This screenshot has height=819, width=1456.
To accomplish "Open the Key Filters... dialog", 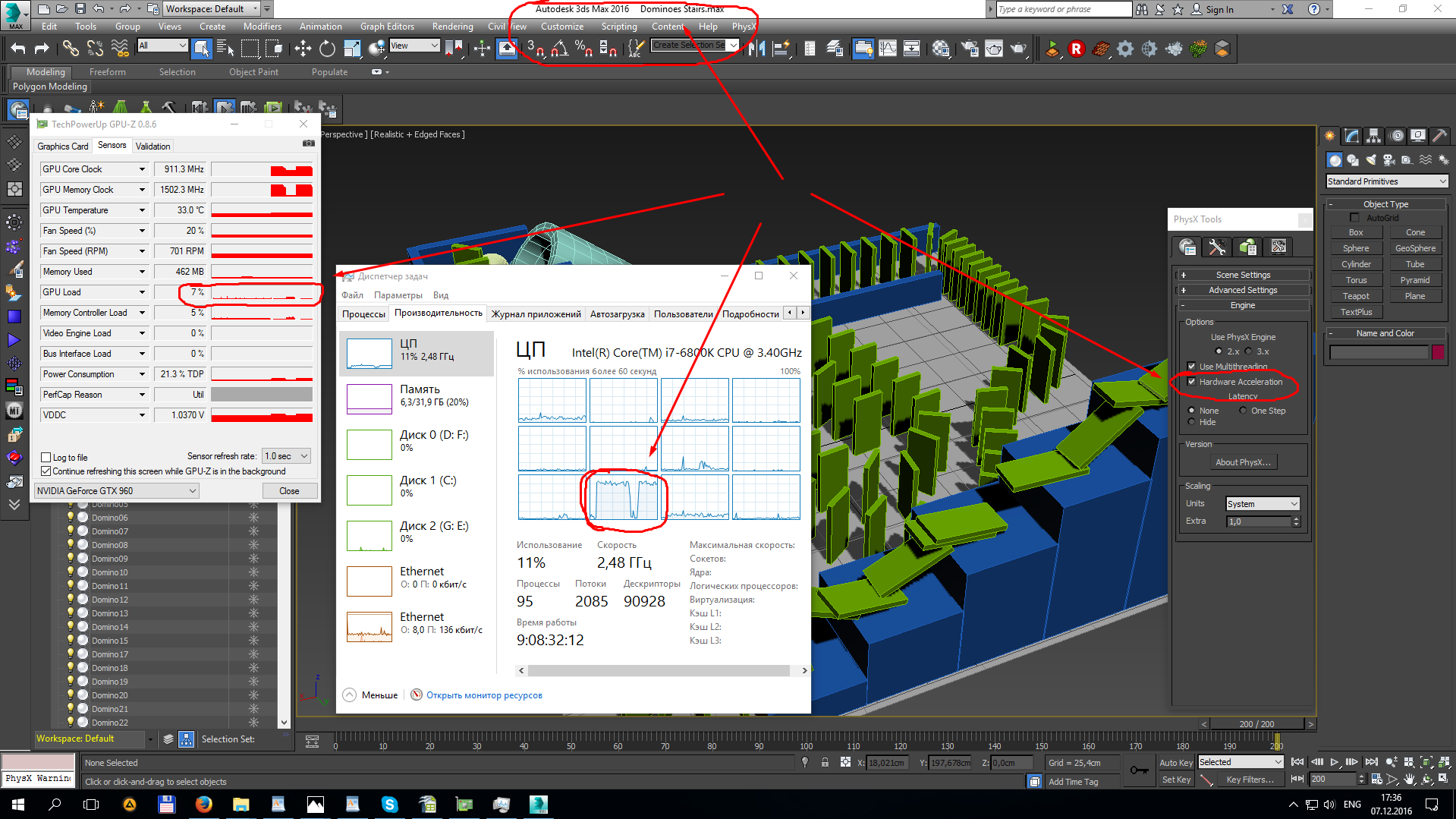I will point(1250,780).
